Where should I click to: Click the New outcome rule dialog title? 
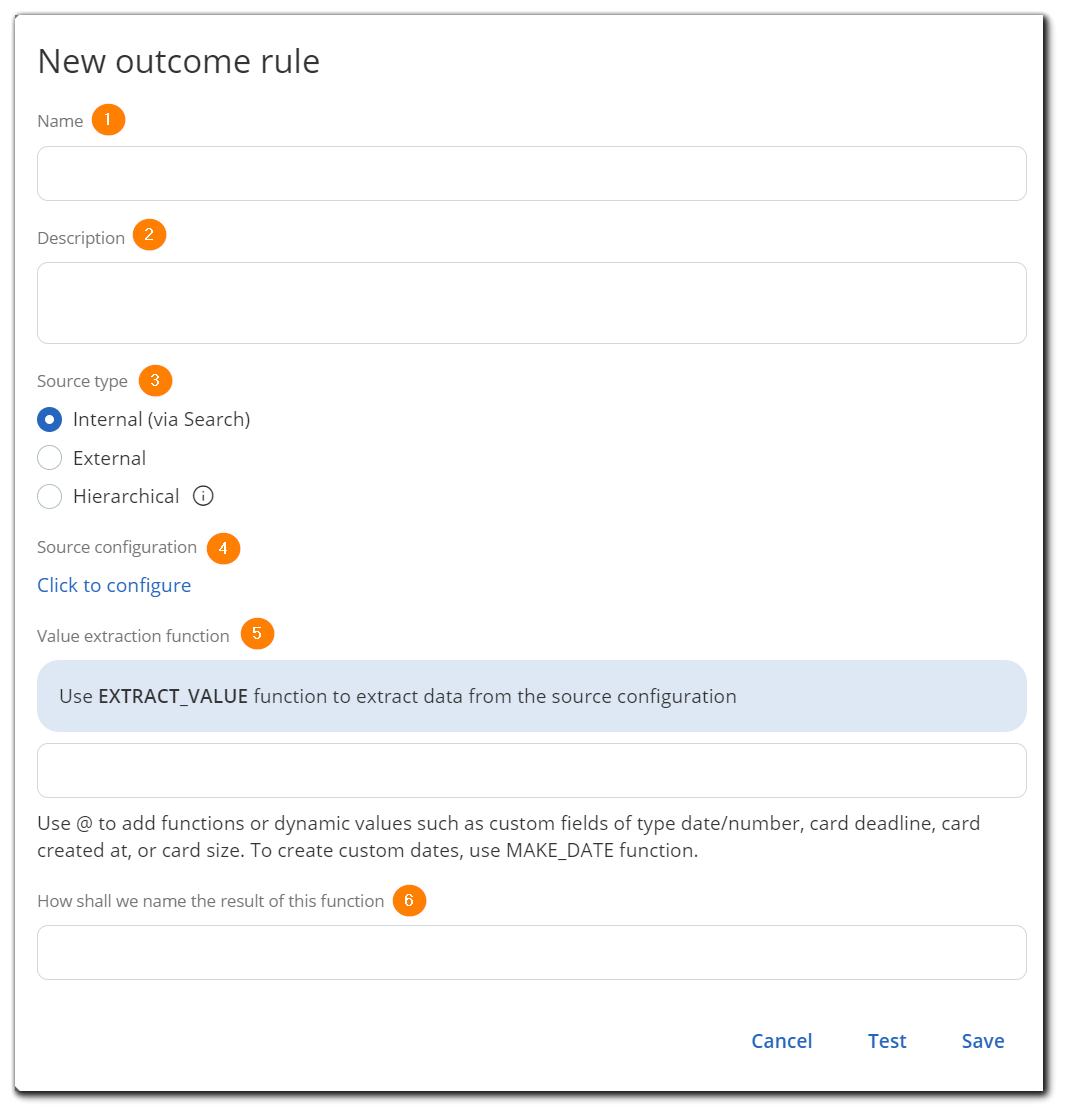coord(178,61)
